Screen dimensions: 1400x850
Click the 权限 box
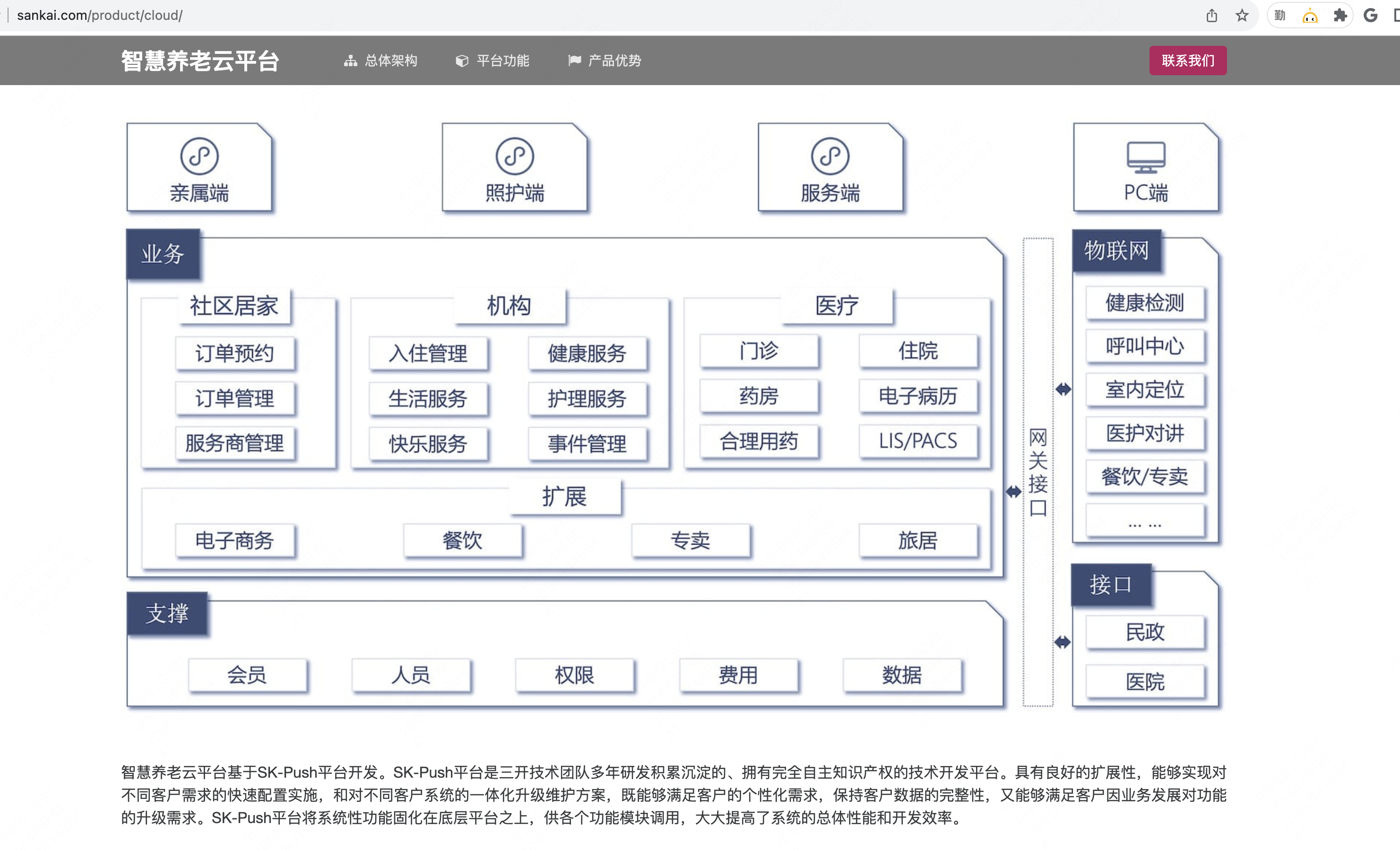[574, 675]
